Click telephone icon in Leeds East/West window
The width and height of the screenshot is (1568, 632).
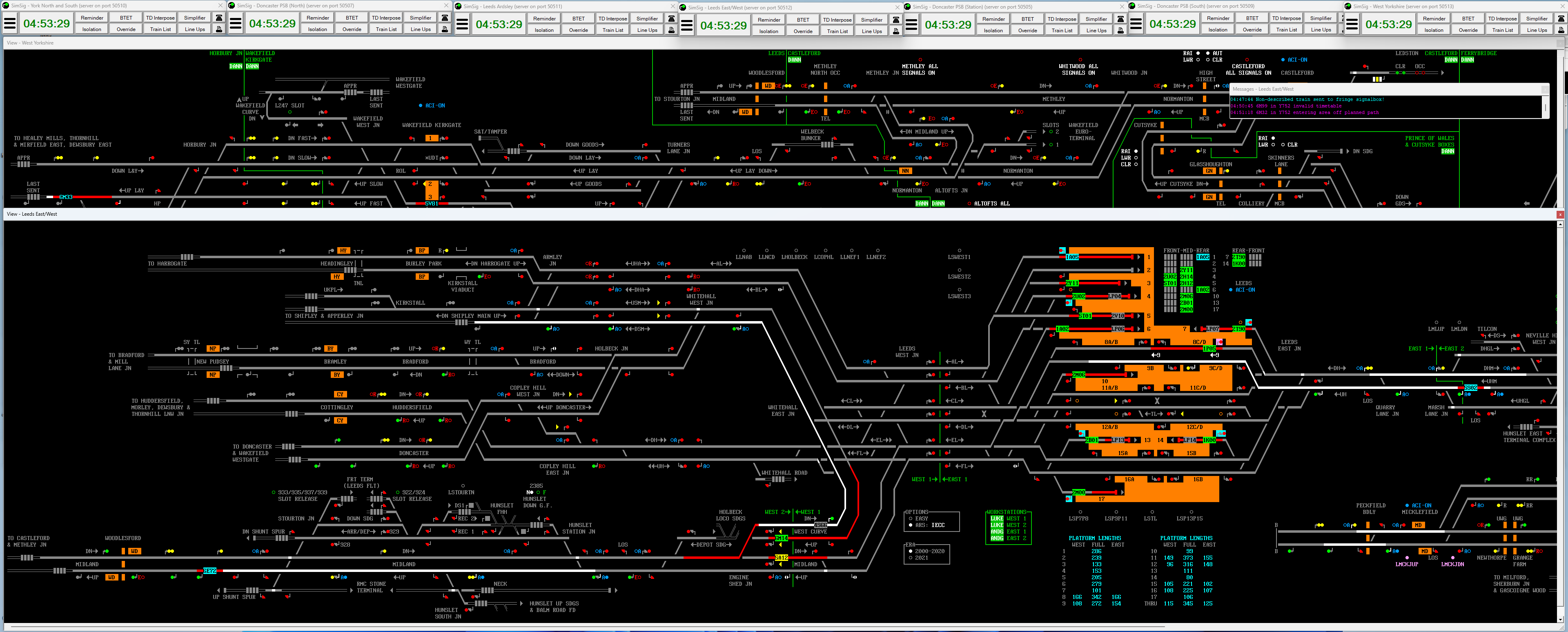896,20
